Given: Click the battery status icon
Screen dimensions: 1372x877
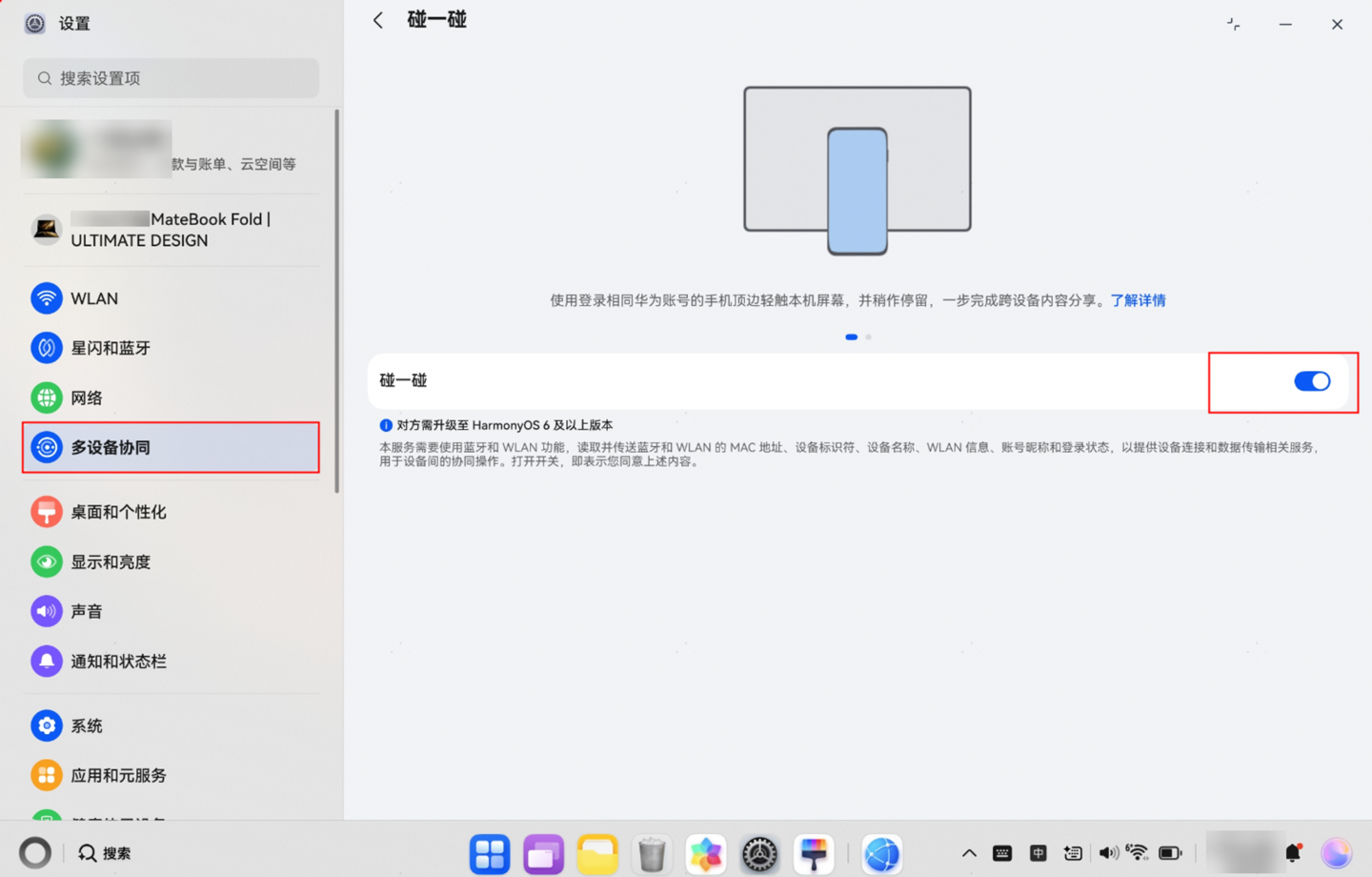Looking at the screenshot, I should [x=1170, y=852].
